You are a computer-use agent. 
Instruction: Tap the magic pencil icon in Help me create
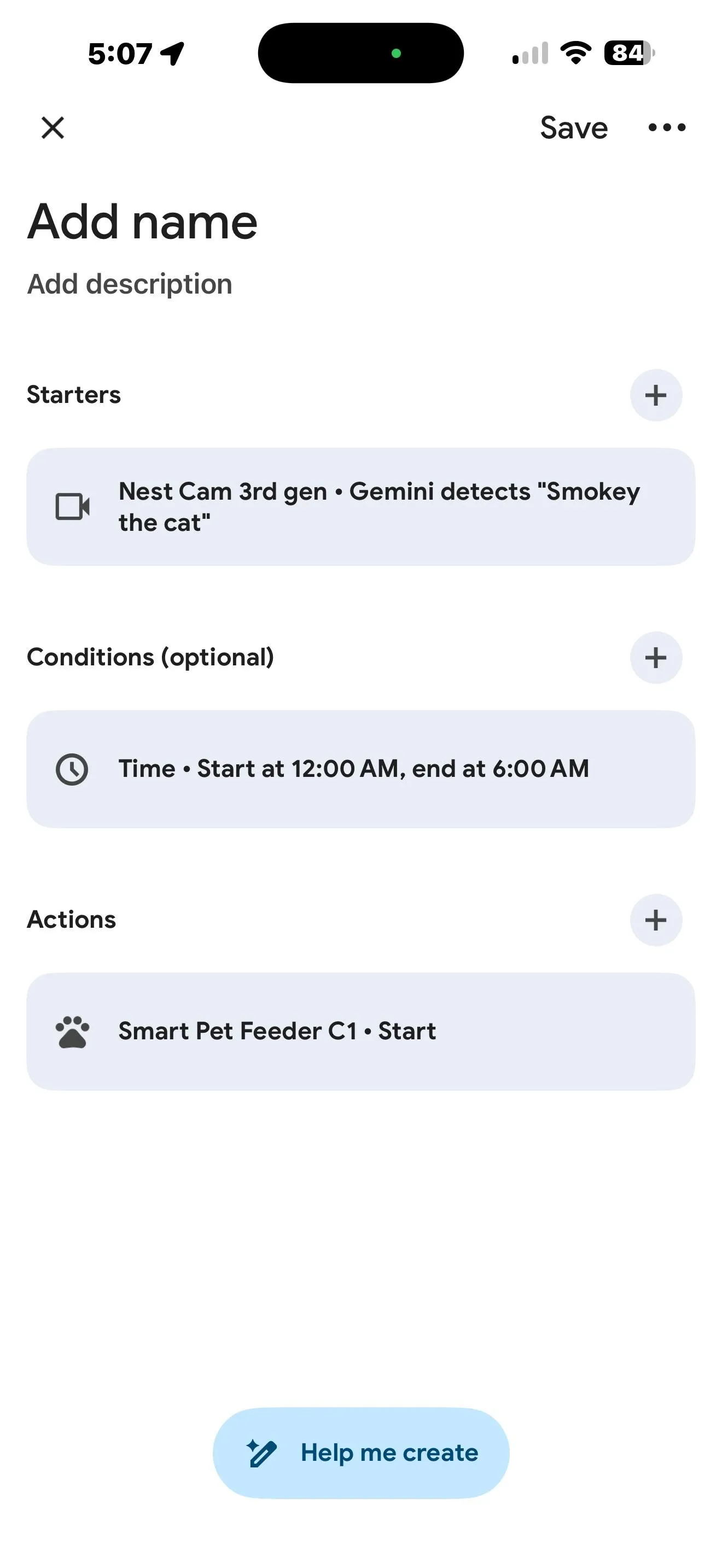point(261,1453)
